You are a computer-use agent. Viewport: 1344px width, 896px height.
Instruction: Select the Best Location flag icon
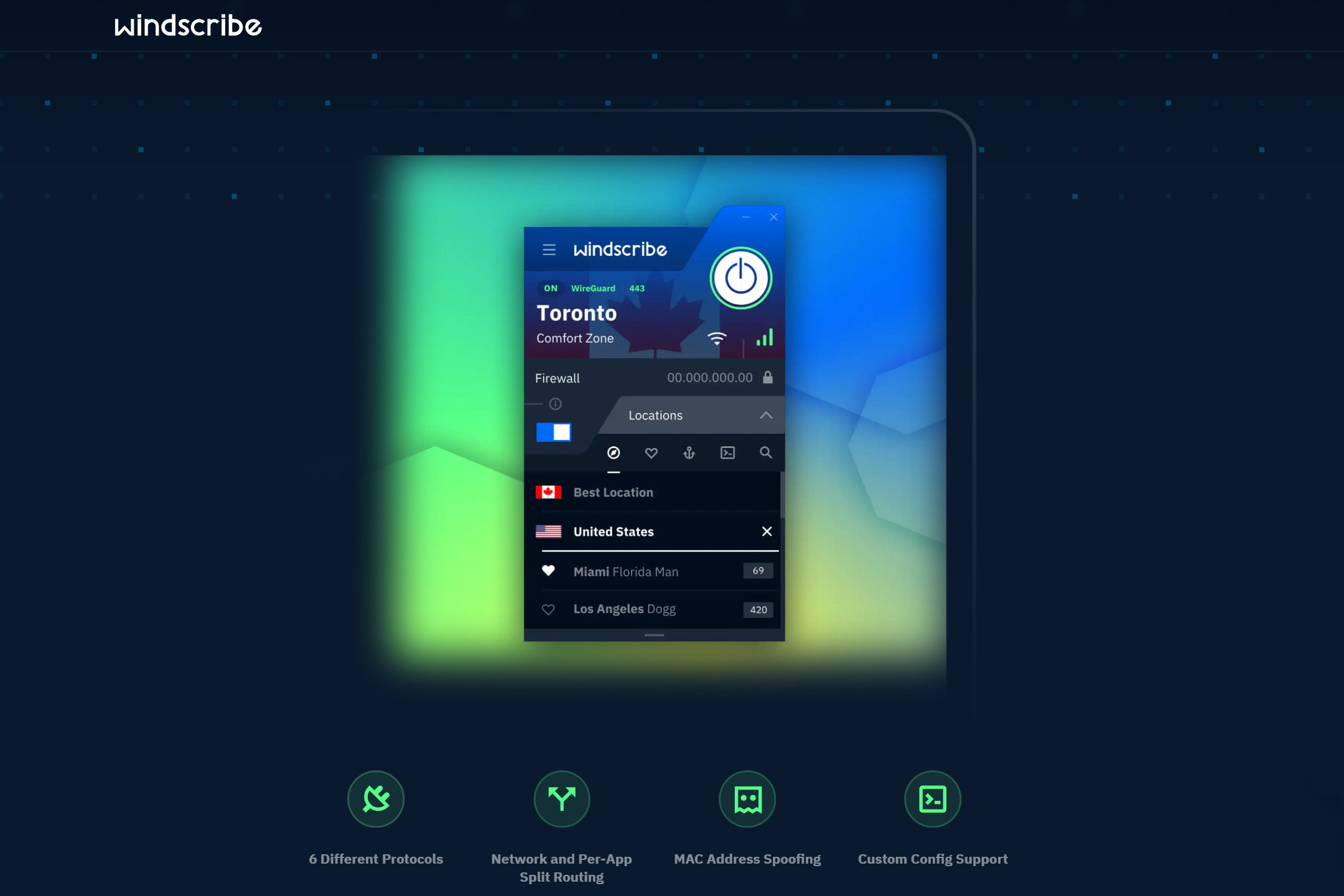click(x=549, y=491)
